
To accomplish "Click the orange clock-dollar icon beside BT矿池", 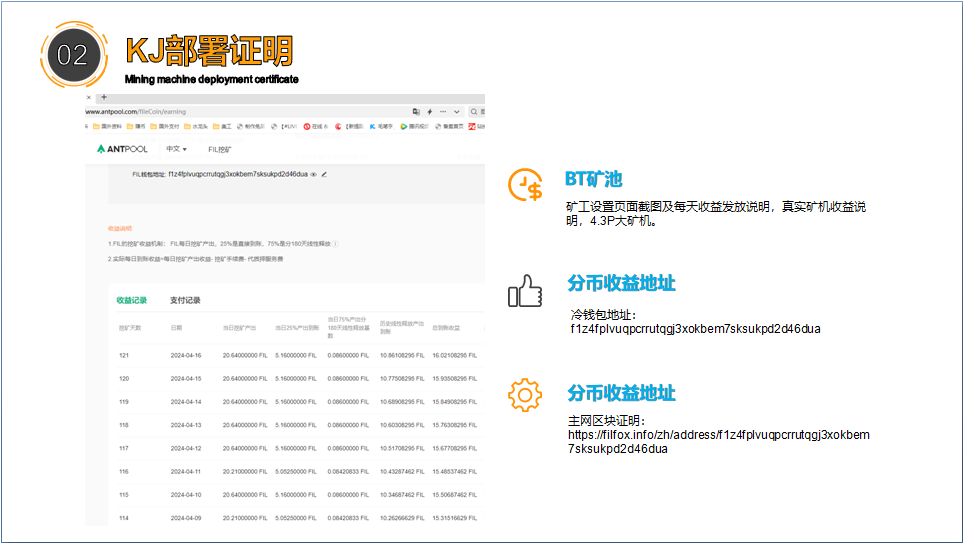I will pyautogui.click(x=525, y=185).
